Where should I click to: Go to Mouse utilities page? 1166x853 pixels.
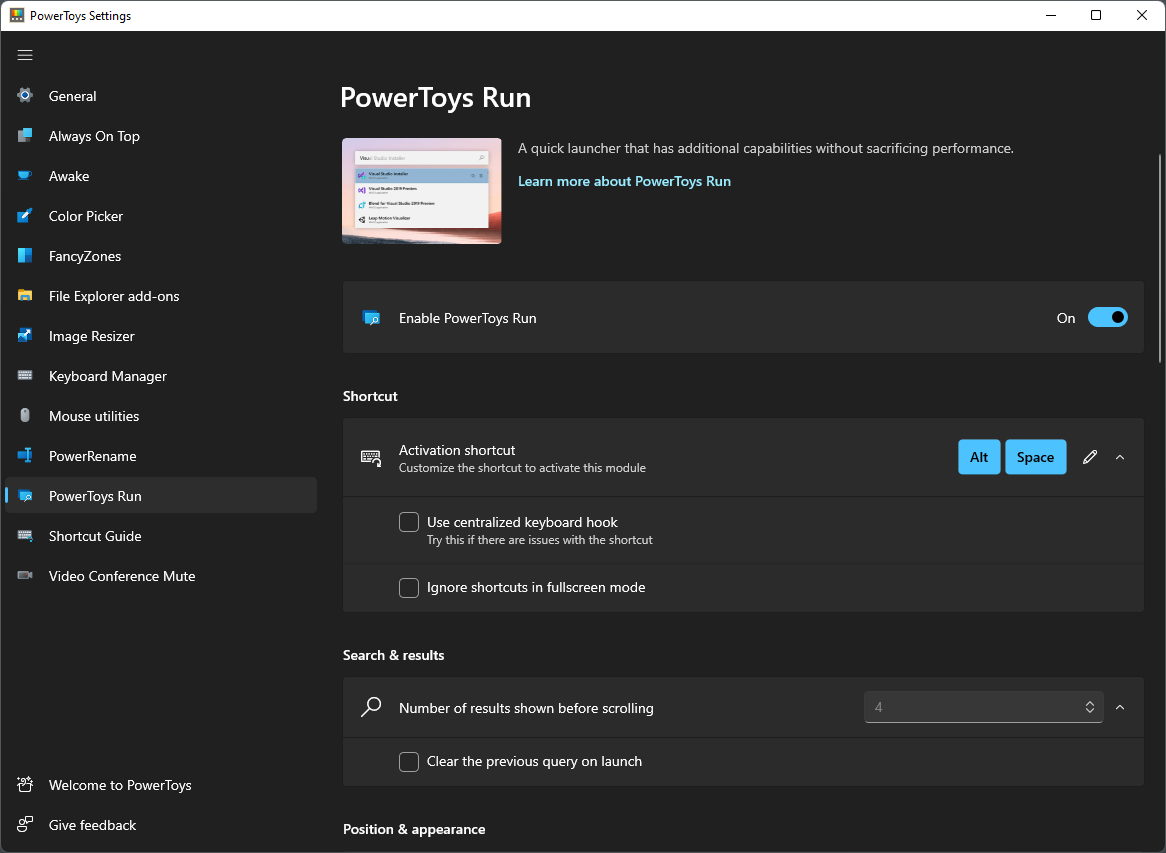point(161,416)
